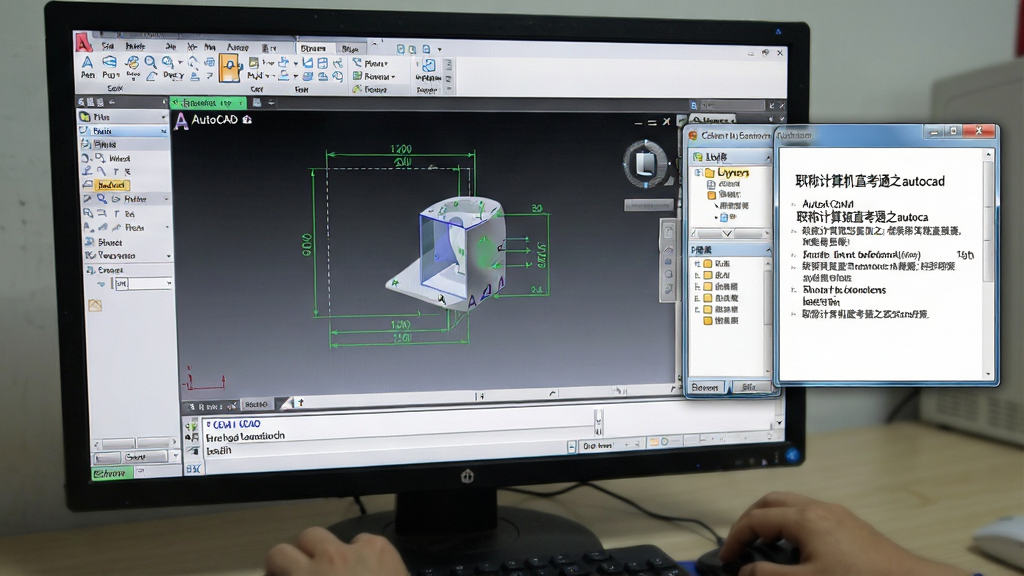Image resolution: width=1024 pixels, height=576 pixels.
Task: Click the vertical scrollbar thumb in document window
Action: point(987,222)
